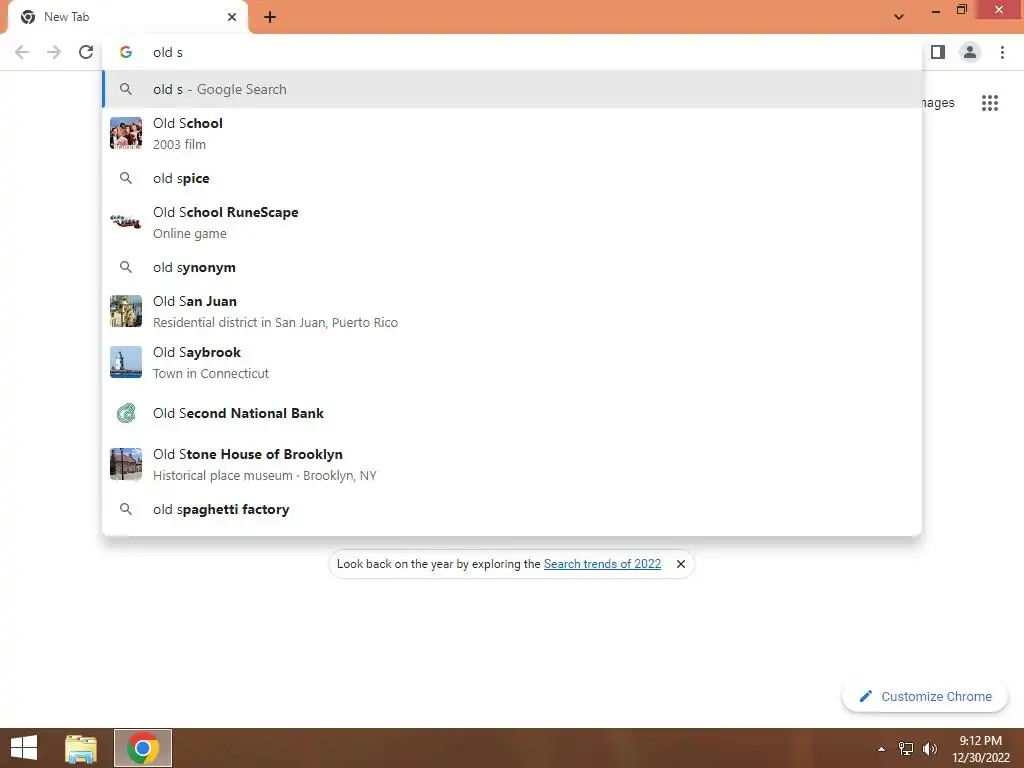Open the side panel icon

[938, 52]
